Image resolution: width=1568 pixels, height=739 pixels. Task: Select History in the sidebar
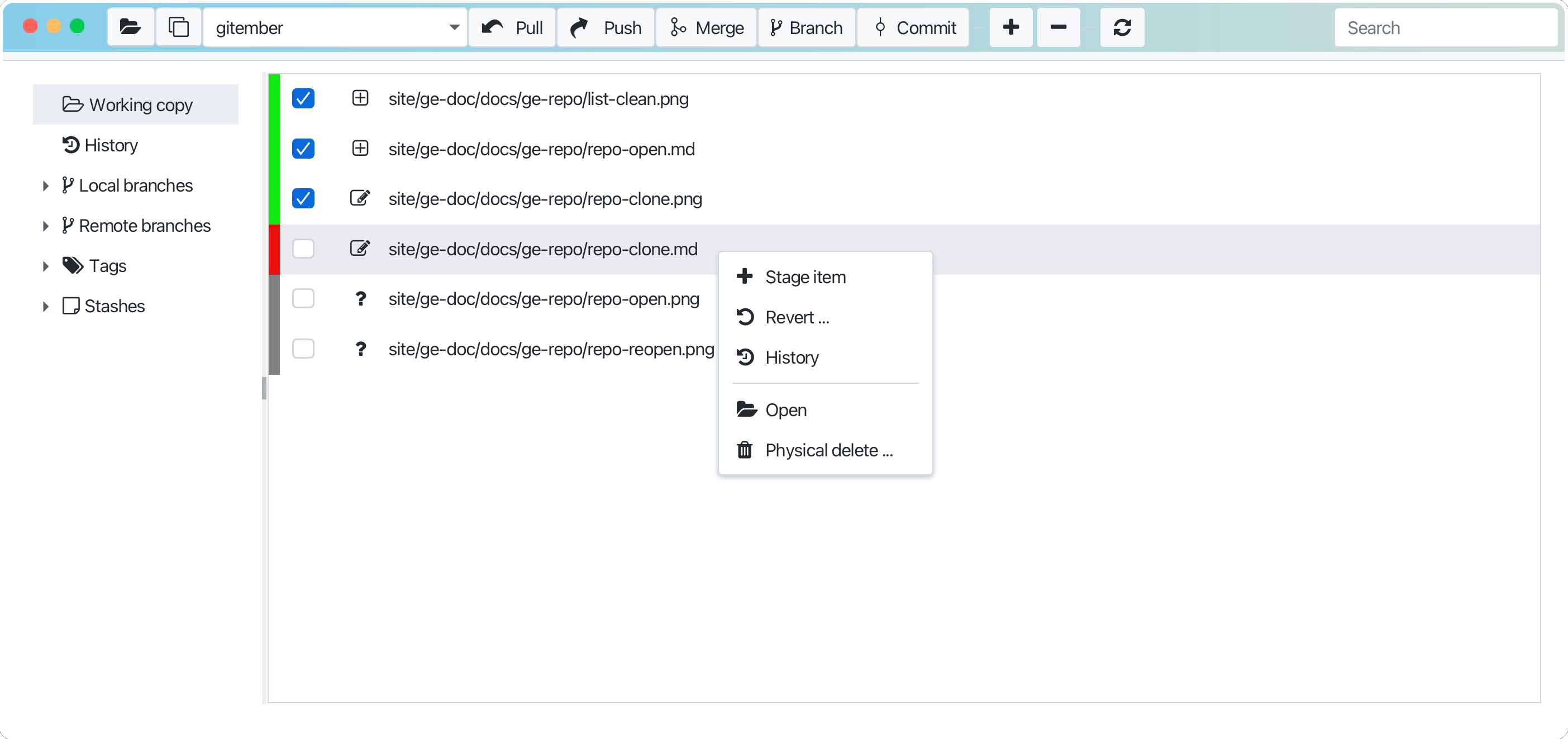pyautogui.click(x=136, y=145)
